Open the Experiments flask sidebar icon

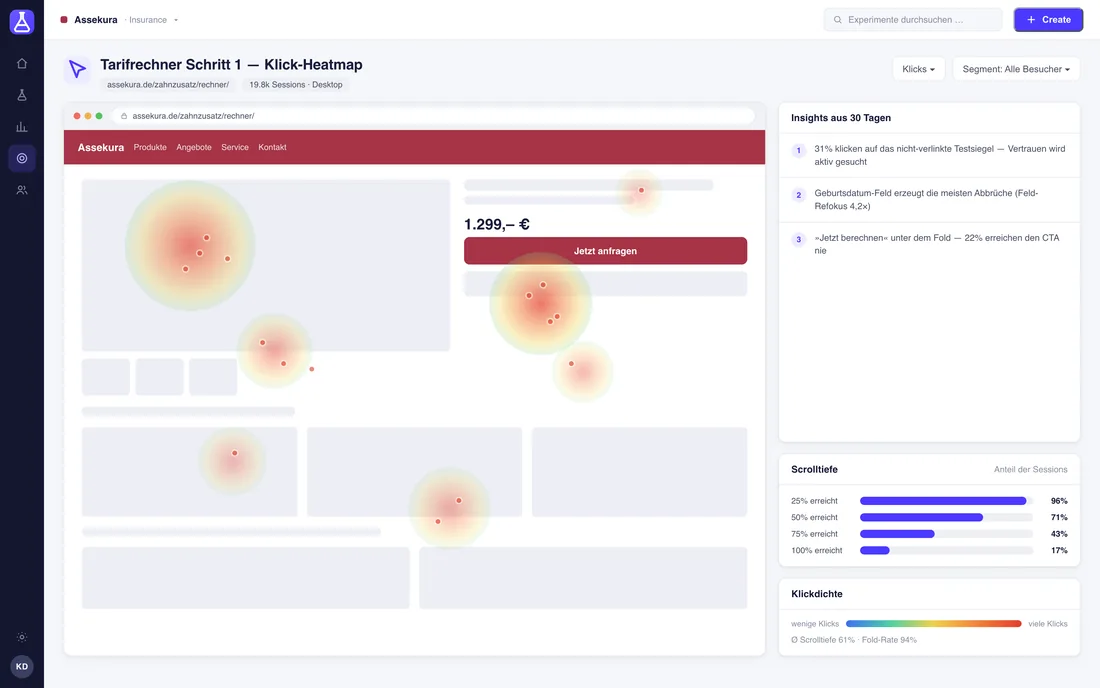tap(22, 95)
